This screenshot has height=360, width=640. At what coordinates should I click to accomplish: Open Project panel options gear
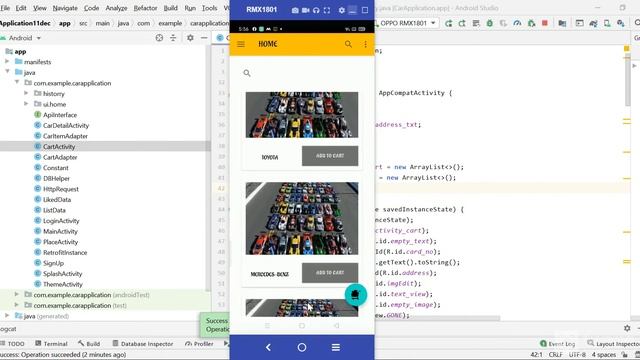tap(190, 38)
